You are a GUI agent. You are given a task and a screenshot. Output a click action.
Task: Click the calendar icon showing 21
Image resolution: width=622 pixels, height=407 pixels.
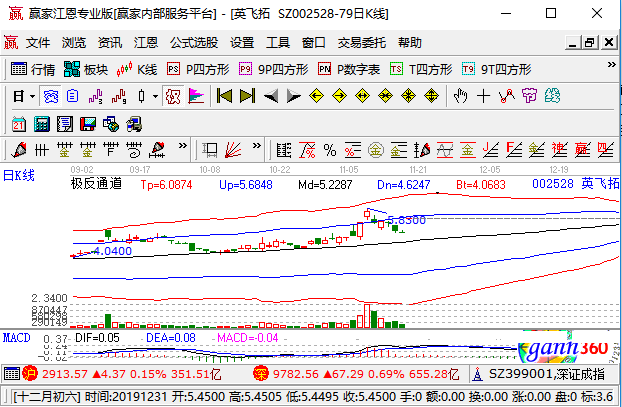(19, 123)
